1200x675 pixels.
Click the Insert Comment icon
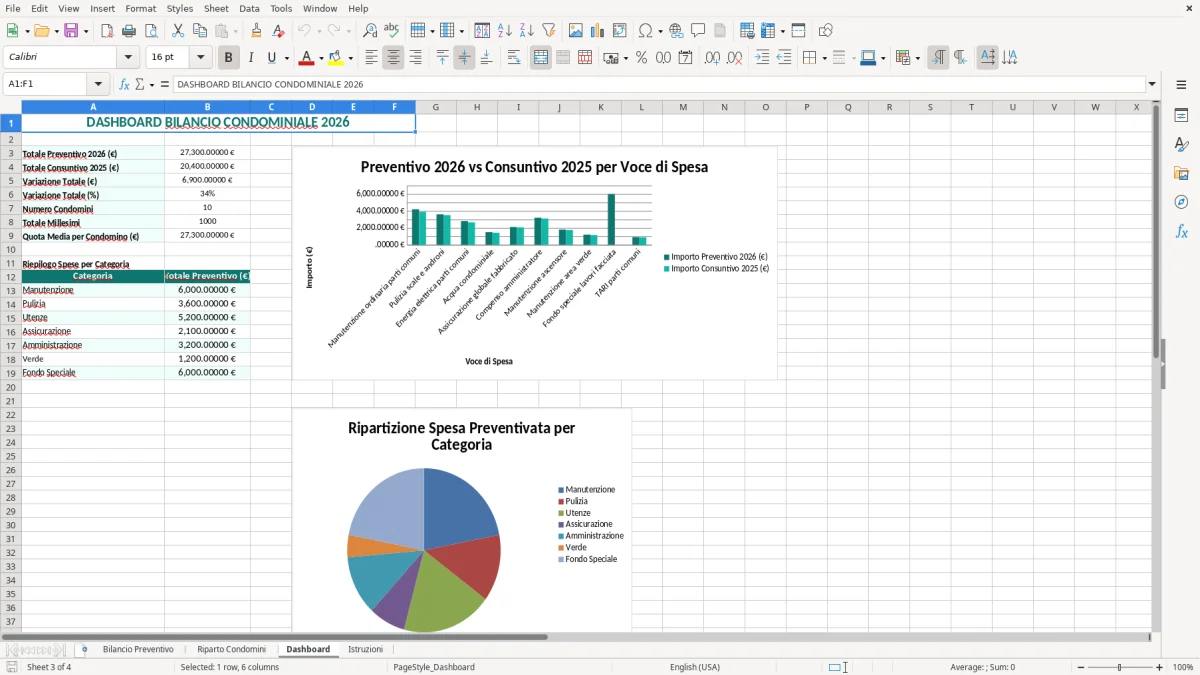point(698,31)
